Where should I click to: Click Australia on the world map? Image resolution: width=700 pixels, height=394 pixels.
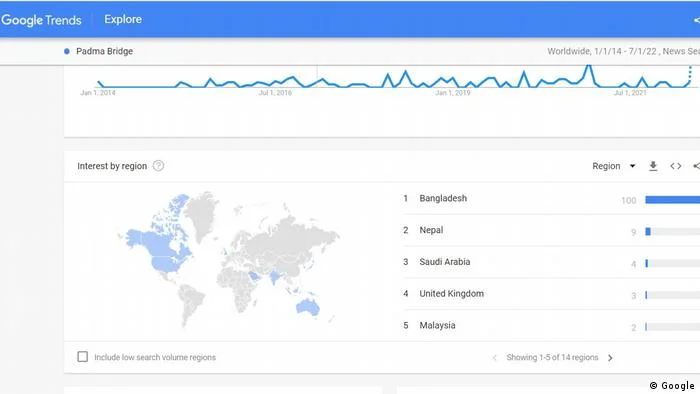pyautogui.click(x=308, y=307)
